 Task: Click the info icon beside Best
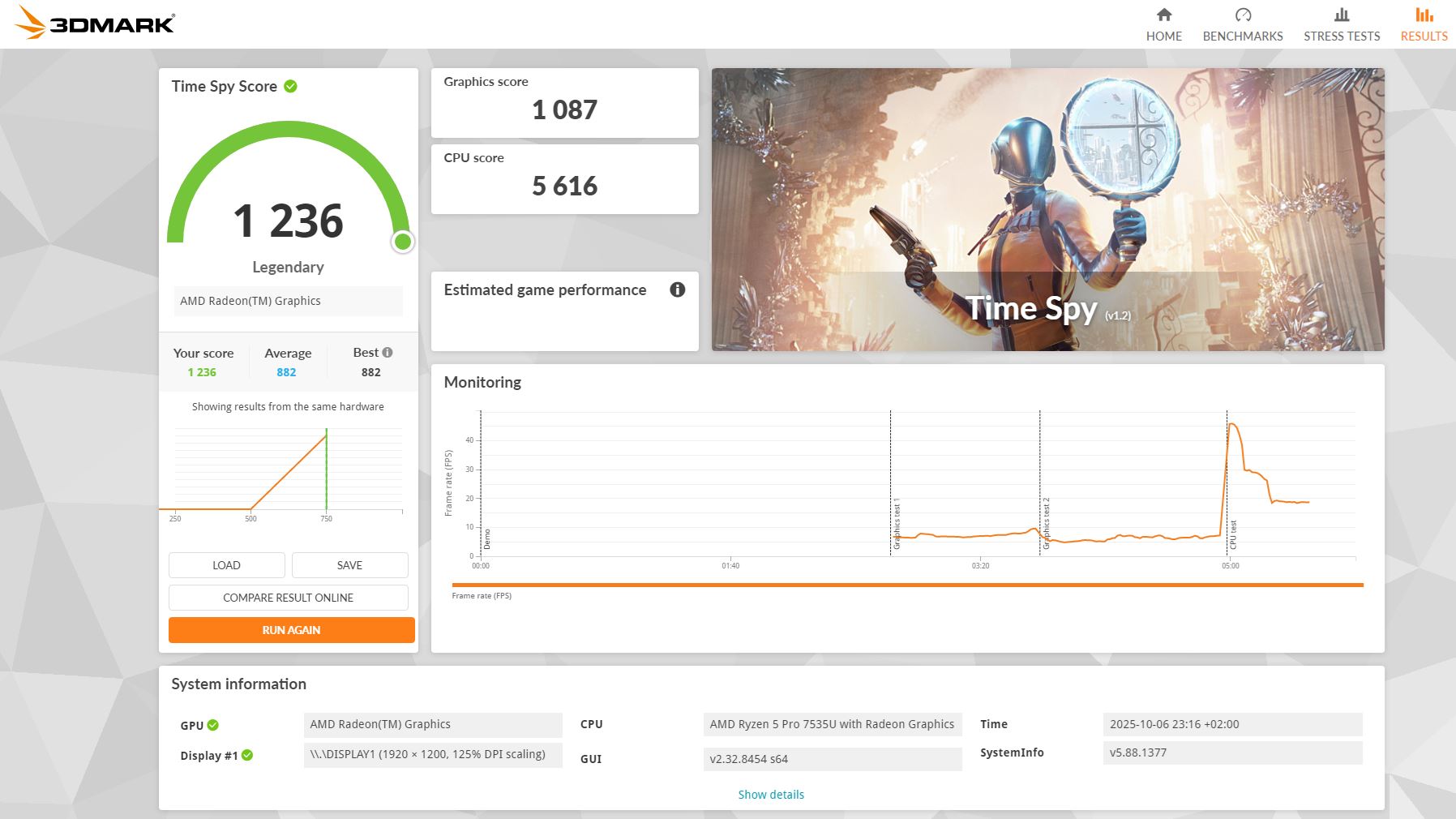(388, 352)
